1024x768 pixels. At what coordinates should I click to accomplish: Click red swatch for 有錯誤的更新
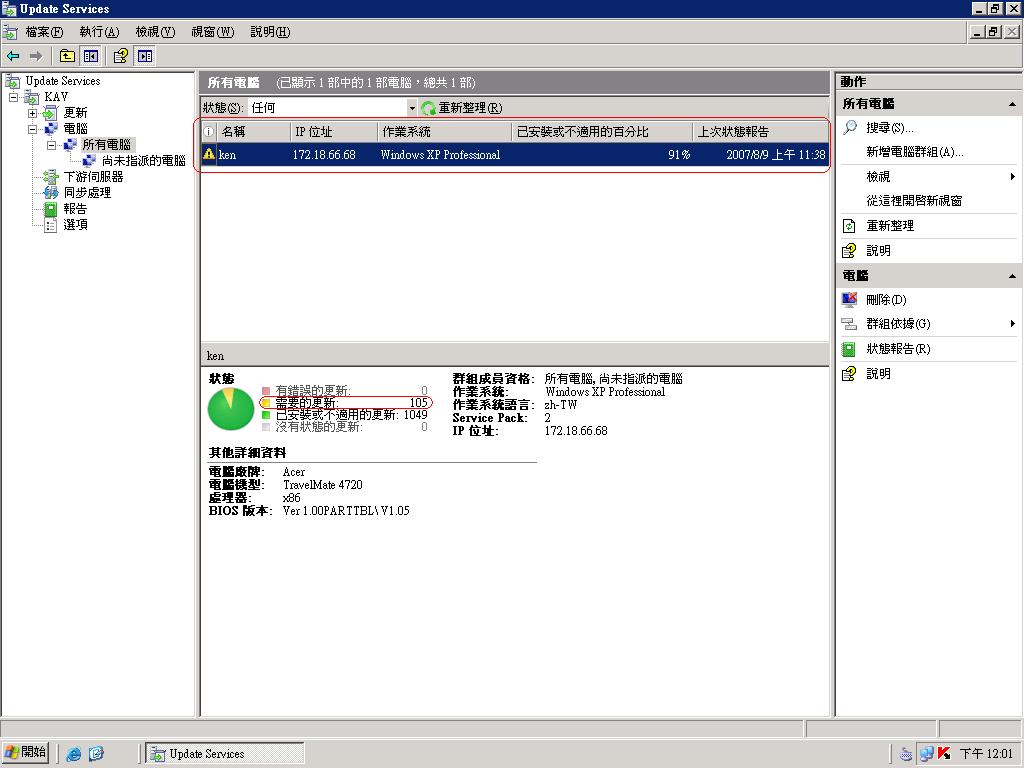pos(266,391)
